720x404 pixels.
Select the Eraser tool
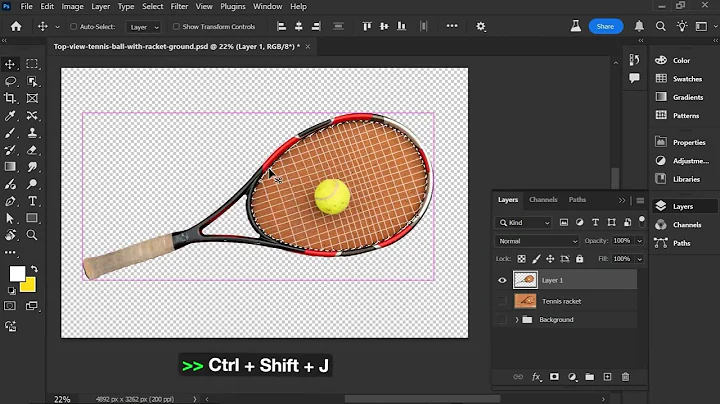pyautogui.click(x=32, y=150)
